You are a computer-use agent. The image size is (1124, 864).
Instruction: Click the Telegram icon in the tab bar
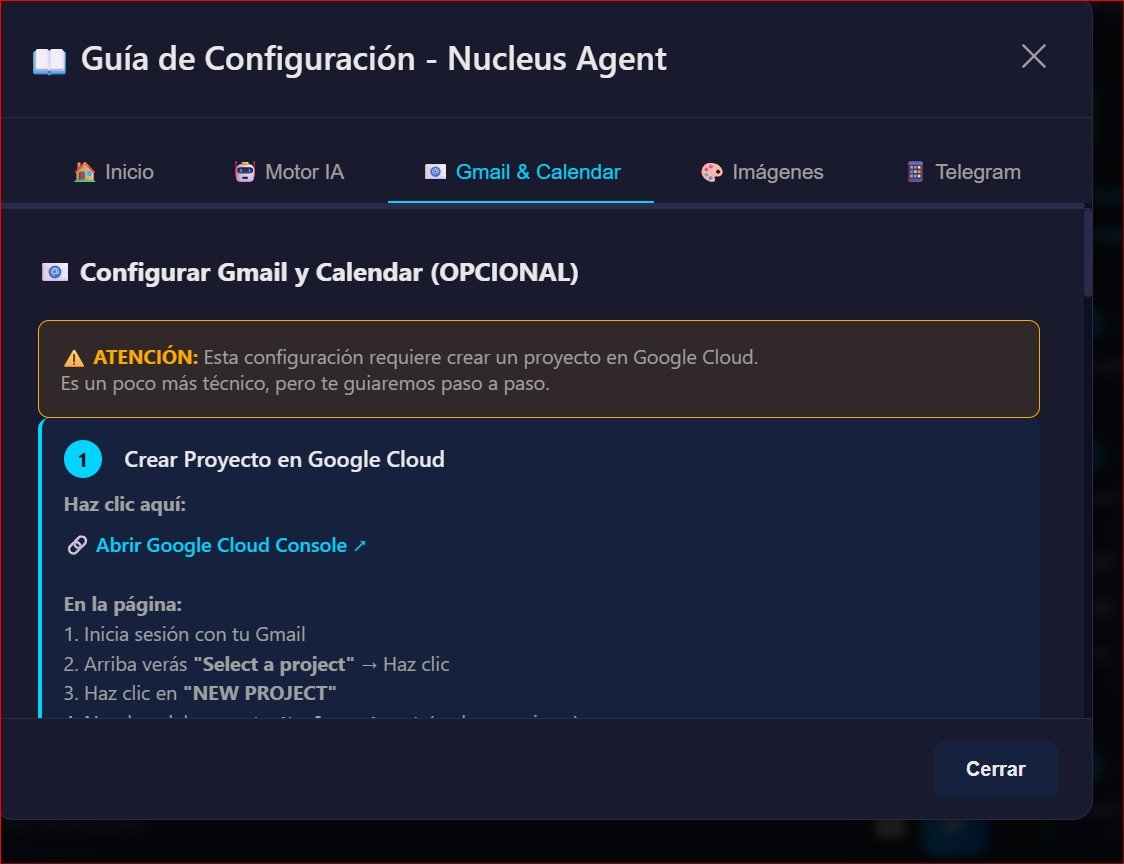[x=914, y=171]
